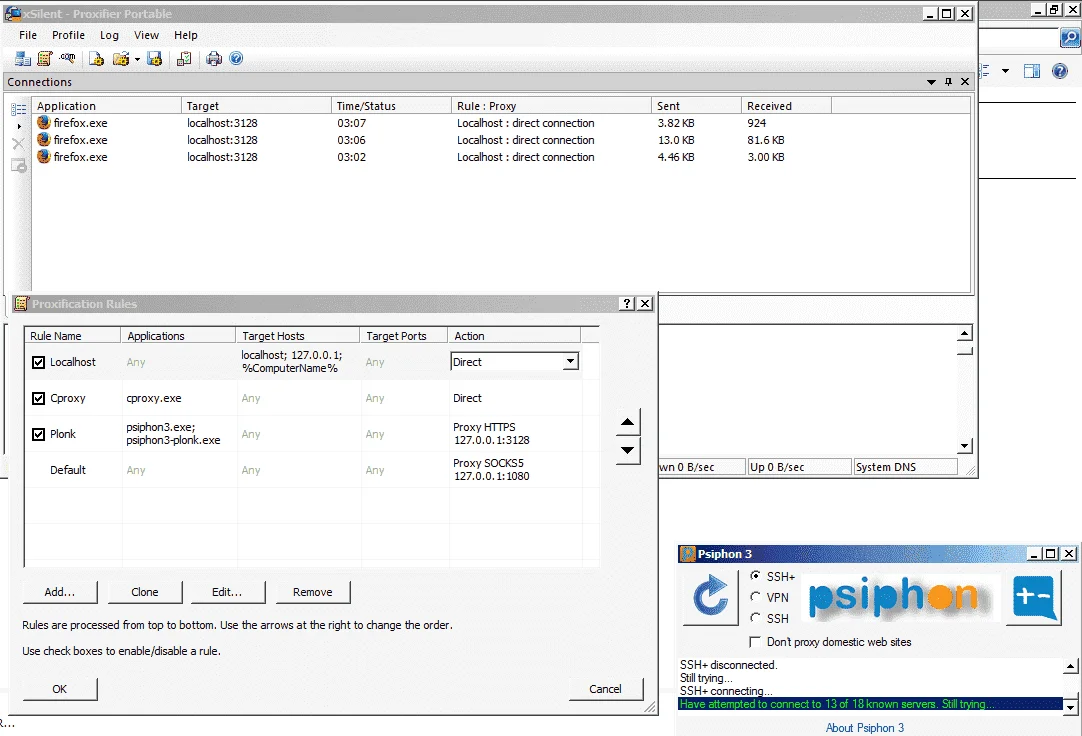Open the load profile folder icon
The height and width of the screenshot is (736, 1082).
(121, 59)
